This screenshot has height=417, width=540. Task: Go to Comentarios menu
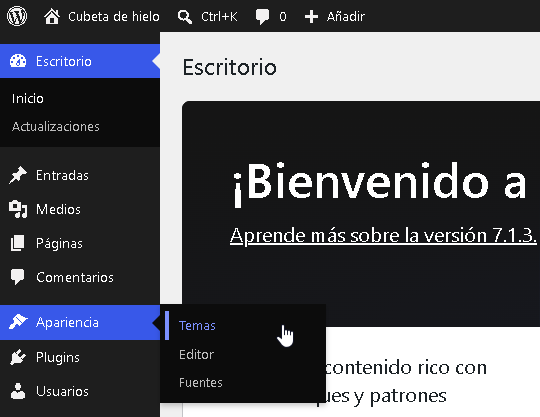tap(80, 277)
